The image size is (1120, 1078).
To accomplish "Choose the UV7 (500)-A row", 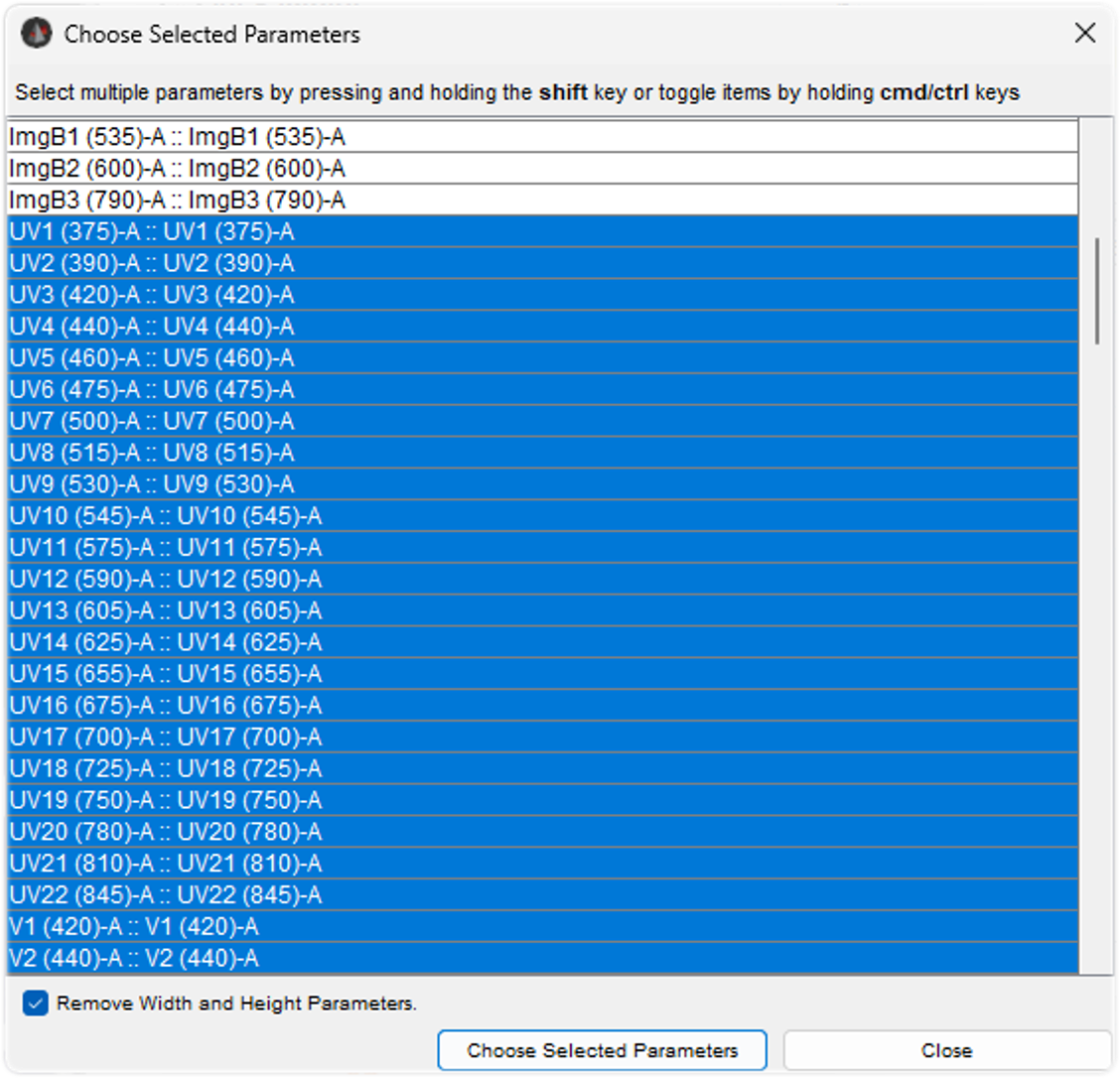I will [x=152, y=422].
